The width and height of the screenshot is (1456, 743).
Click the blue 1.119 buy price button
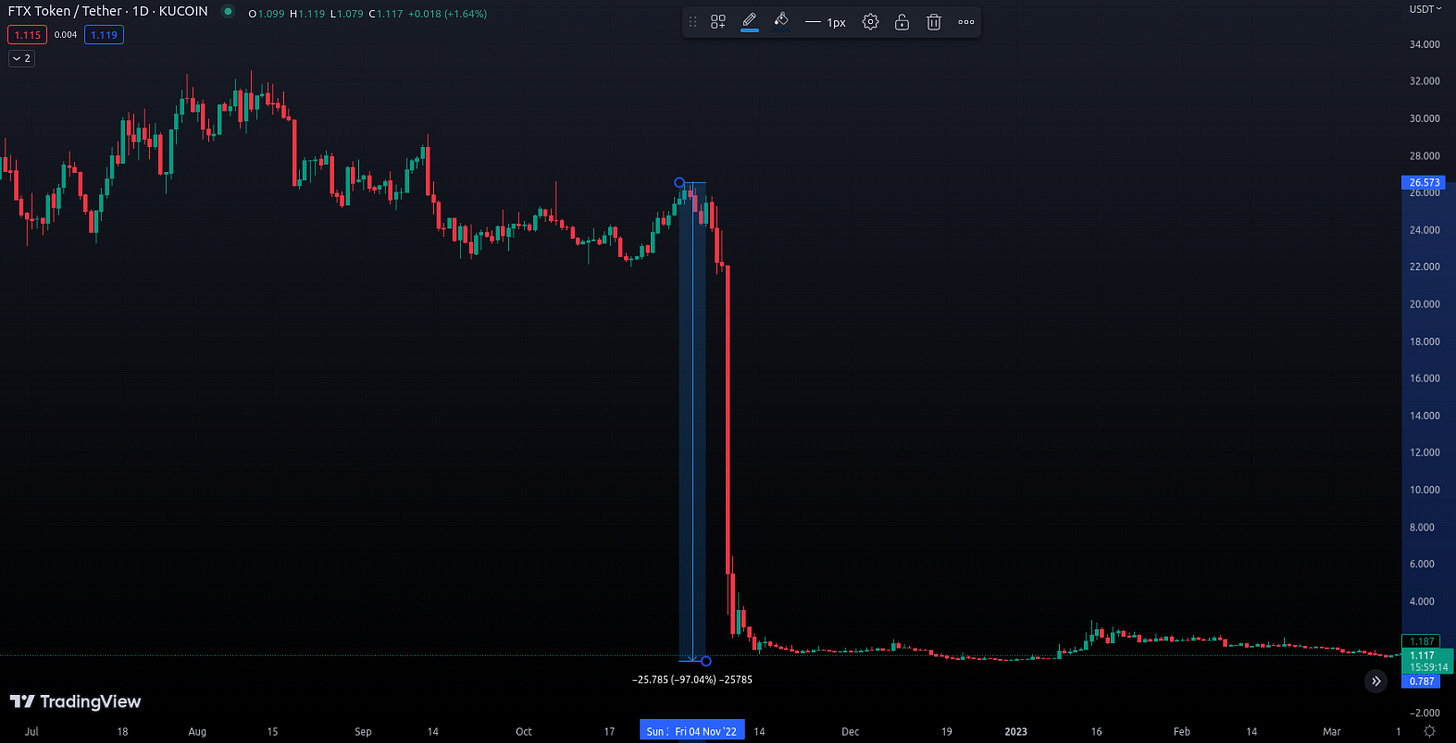pos(103,35)
